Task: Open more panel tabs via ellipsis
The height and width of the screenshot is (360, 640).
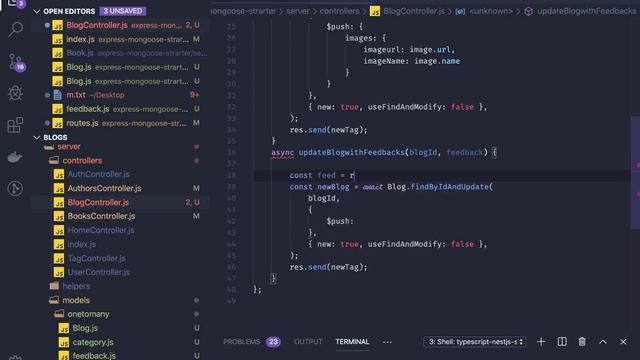Action: [x=387, y=342]
